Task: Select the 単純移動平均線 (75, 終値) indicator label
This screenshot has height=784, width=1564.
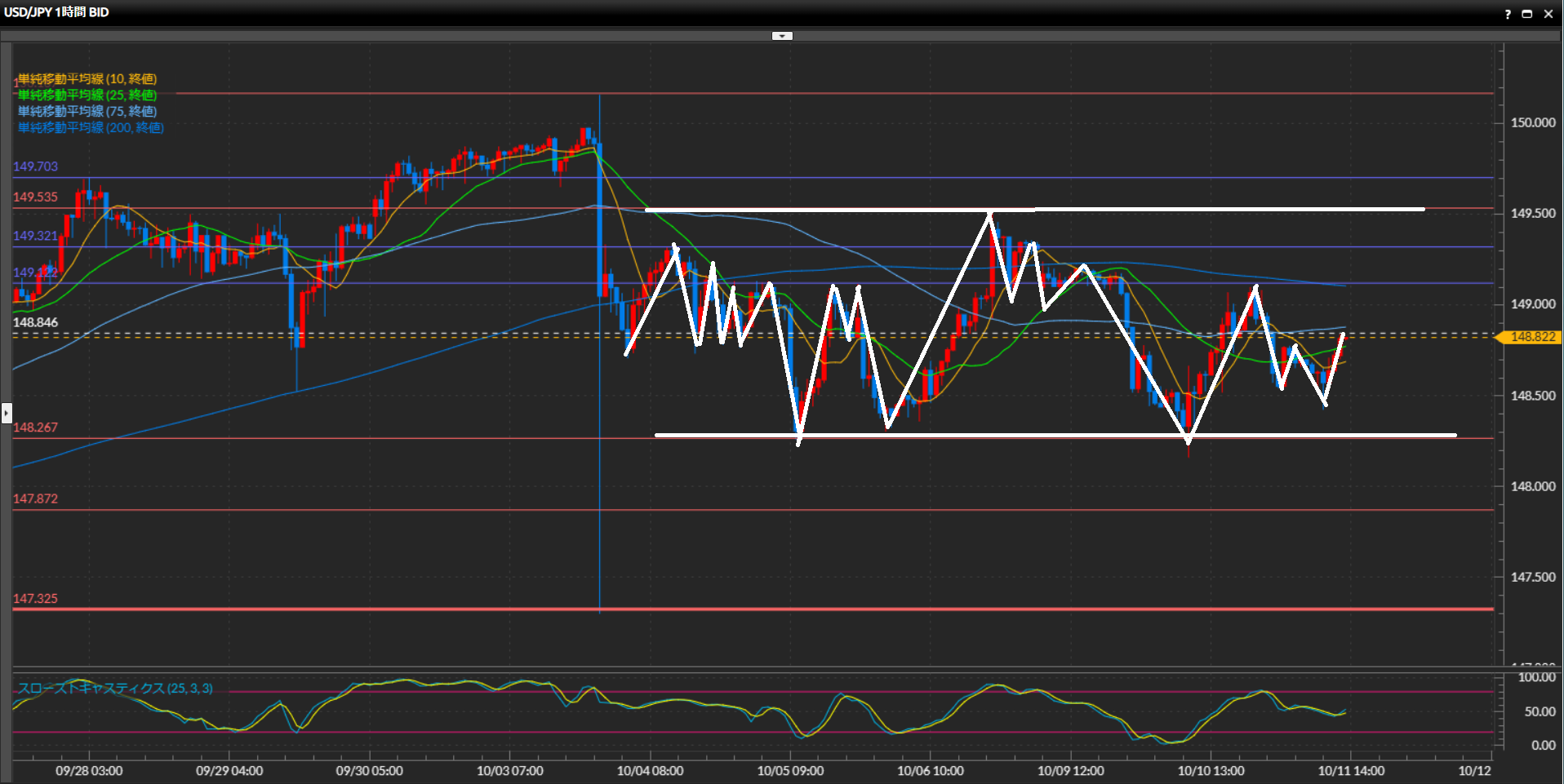Action: point(87,112)
